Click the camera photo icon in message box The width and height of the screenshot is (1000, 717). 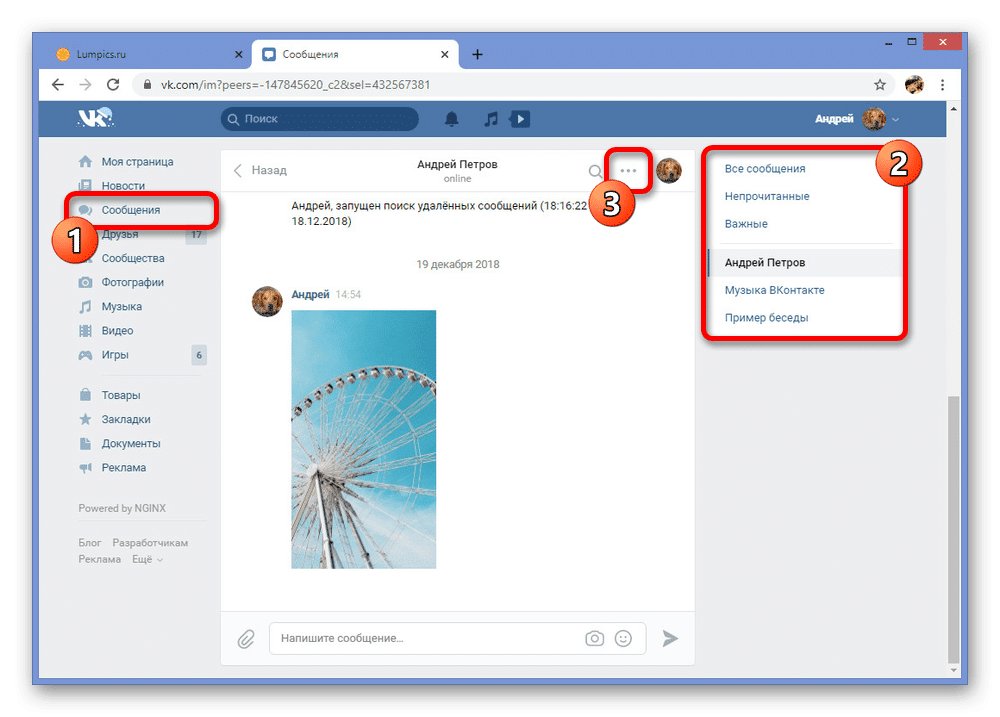point(594,638)
